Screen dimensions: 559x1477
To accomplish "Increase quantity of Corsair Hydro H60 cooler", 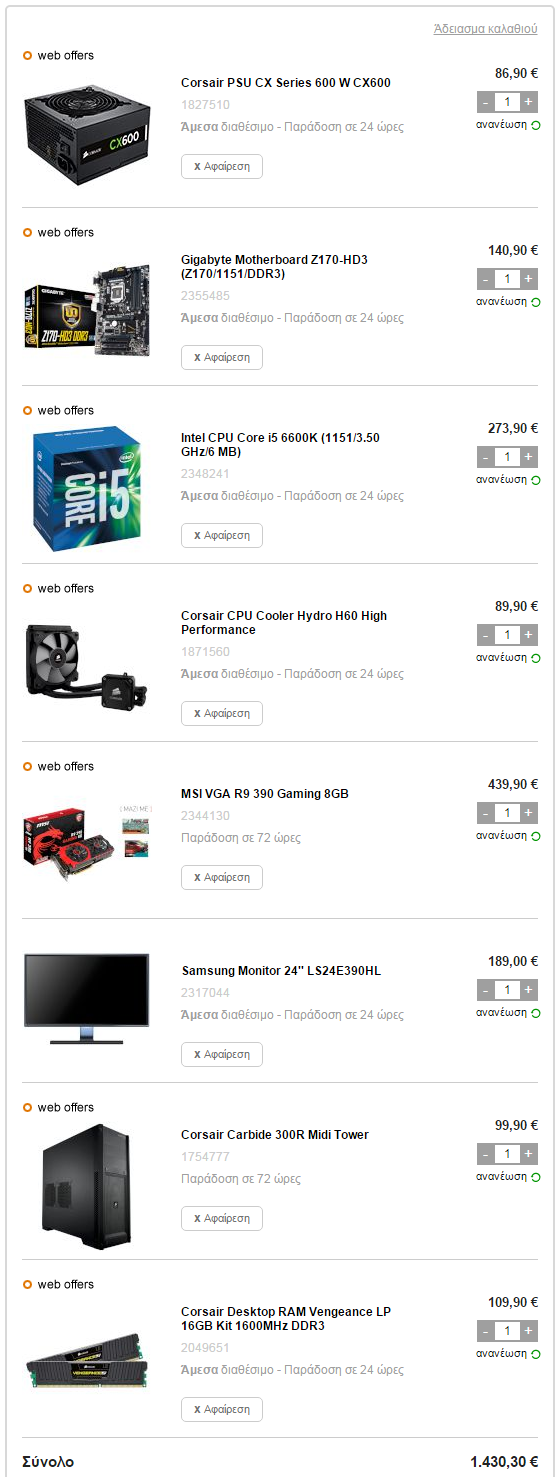I will (529, 635).
